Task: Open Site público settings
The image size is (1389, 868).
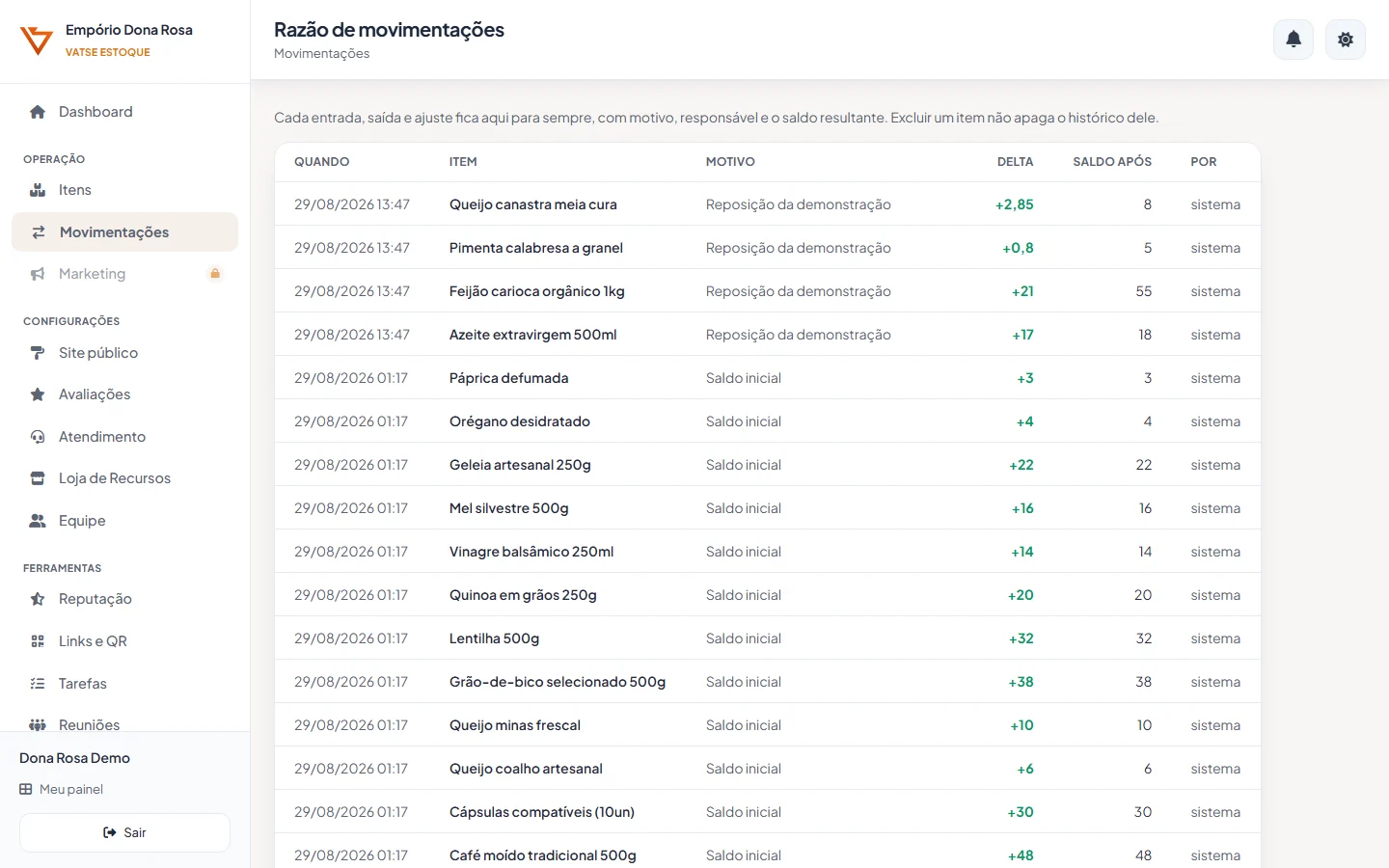Action: (124, 353)
